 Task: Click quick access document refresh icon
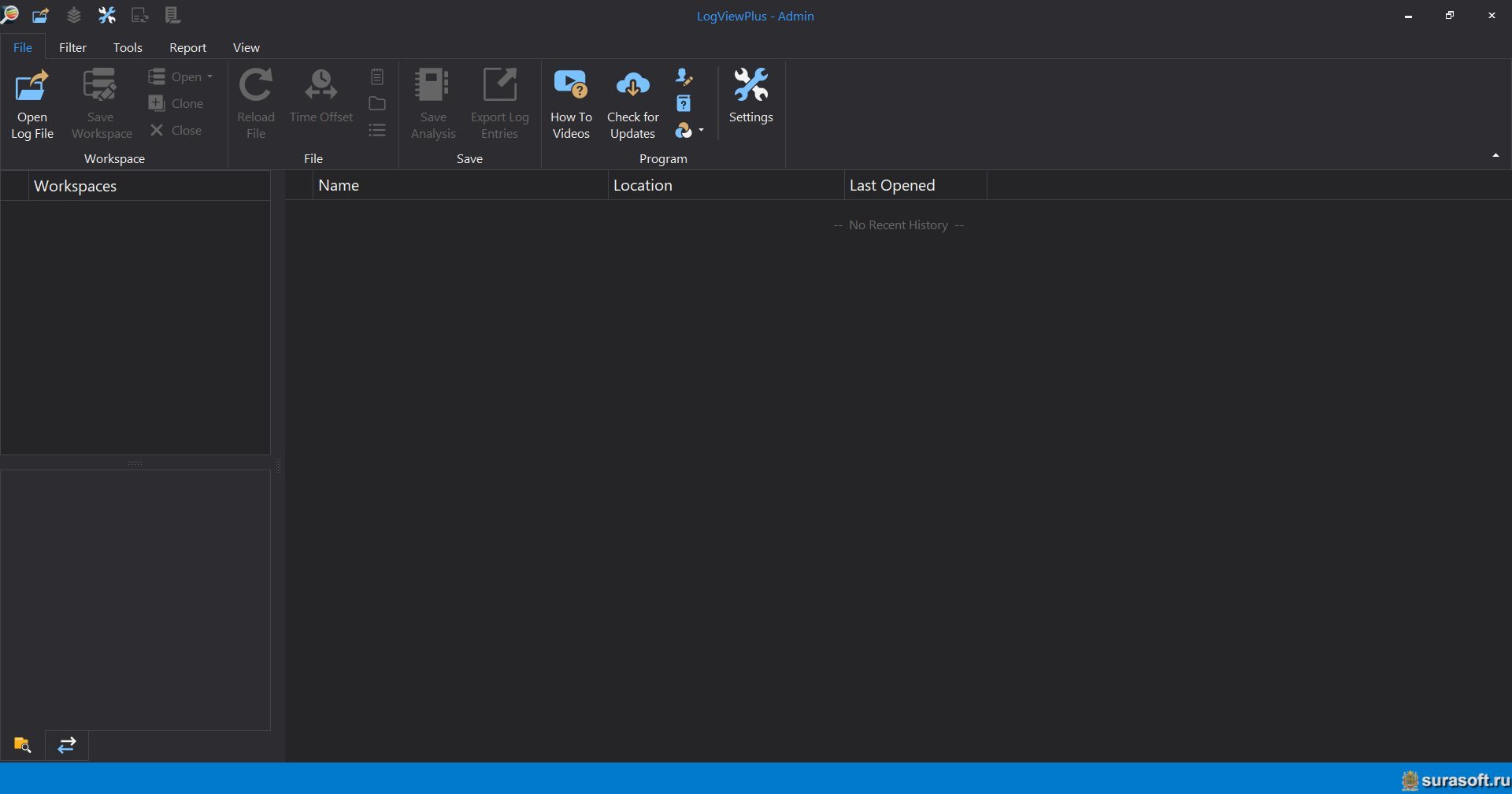click(x=140, y=15)
